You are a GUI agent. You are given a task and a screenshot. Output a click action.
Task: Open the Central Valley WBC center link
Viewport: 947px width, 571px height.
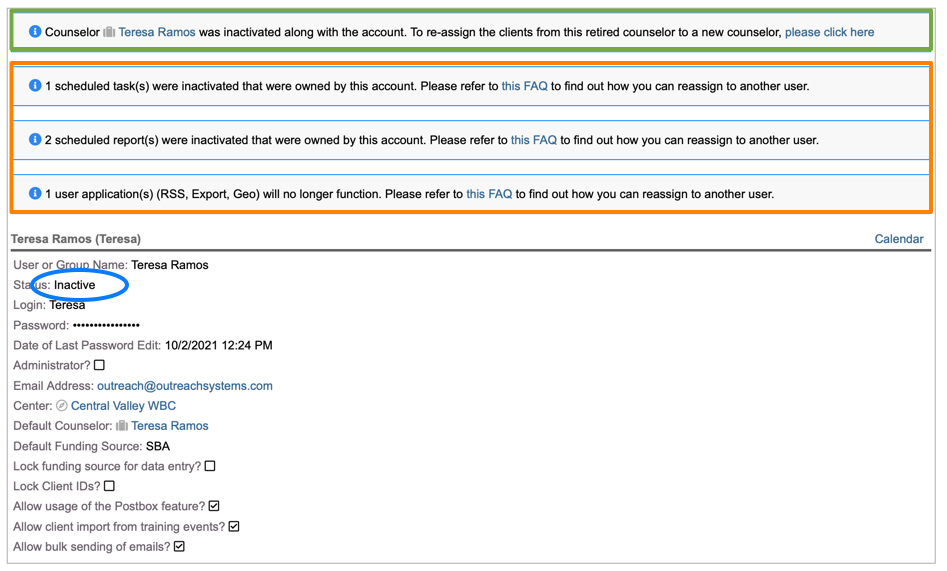point(123,406)
